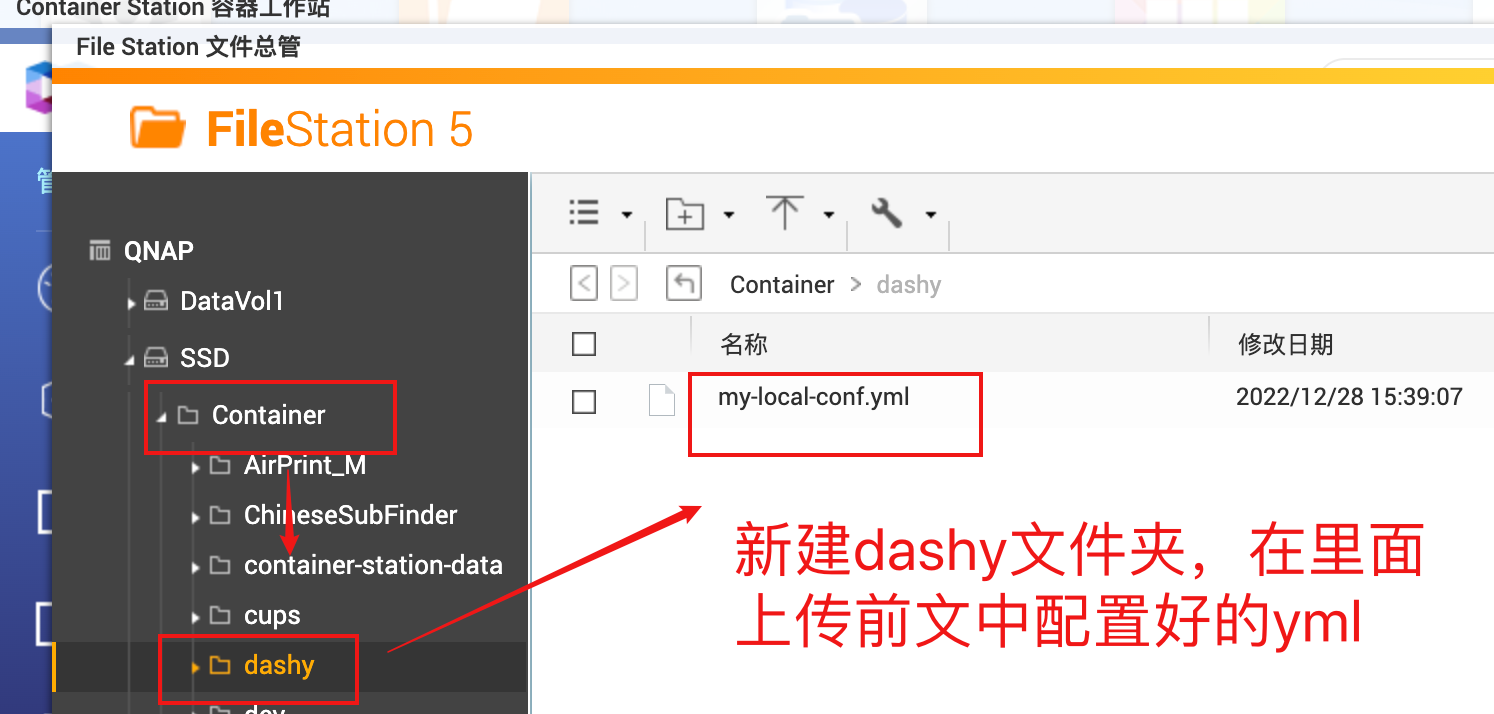Open the Container breadcrumb link
This screenshot has width=1494, height=714.
pos(782,284)
